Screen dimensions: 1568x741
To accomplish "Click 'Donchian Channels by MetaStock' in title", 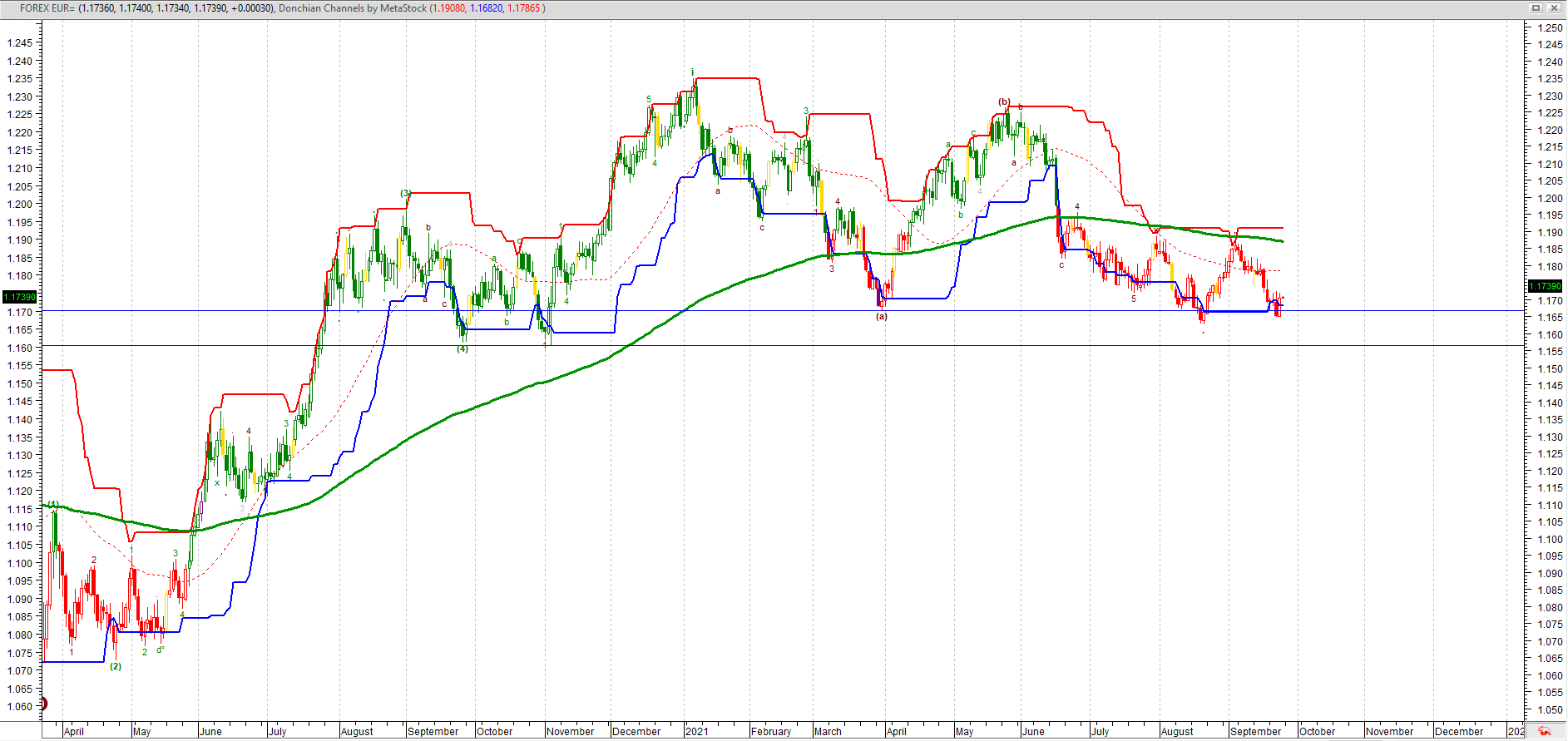I will pyautogui.click(x=352, y=8).
